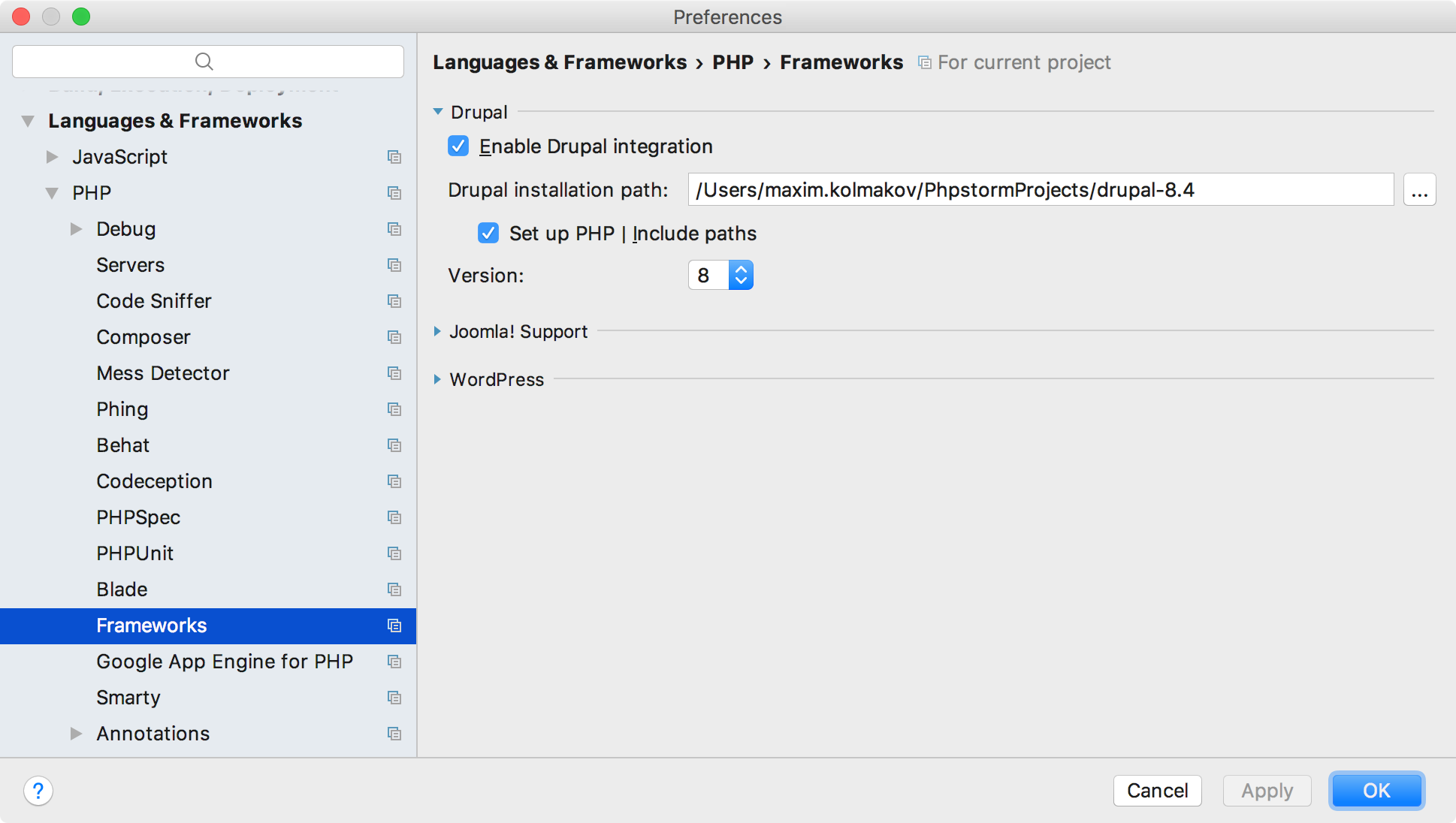The width and height of the screenshot is (1456, 823).
Task: Click the project-level icon beside Annotations
Action: pos(394,734)
